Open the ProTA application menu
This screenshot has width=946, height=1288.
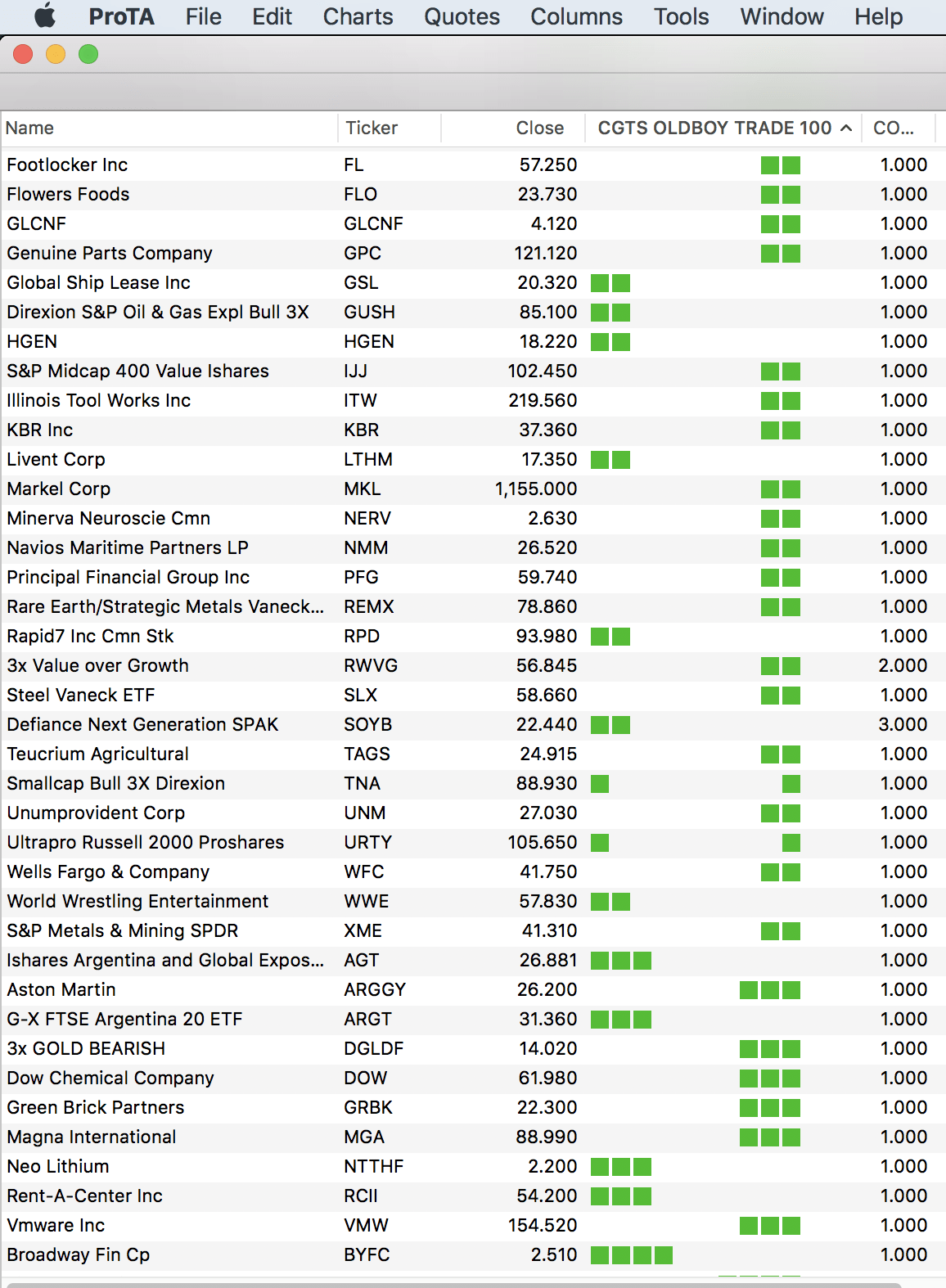tap(121, 16)
